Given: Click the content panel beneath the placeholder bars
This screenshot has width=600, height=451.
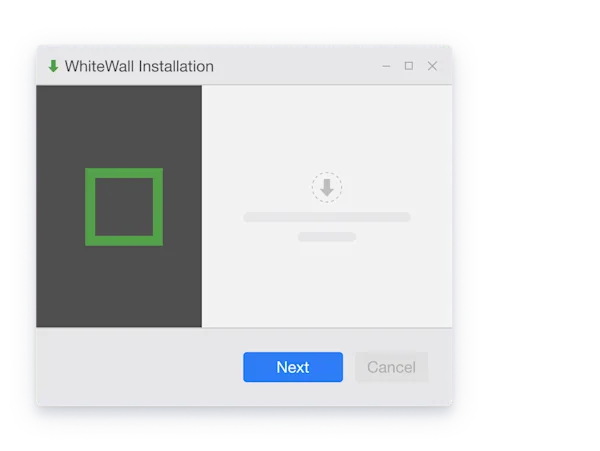Looking at the screenshot, I should pos(327,285).
